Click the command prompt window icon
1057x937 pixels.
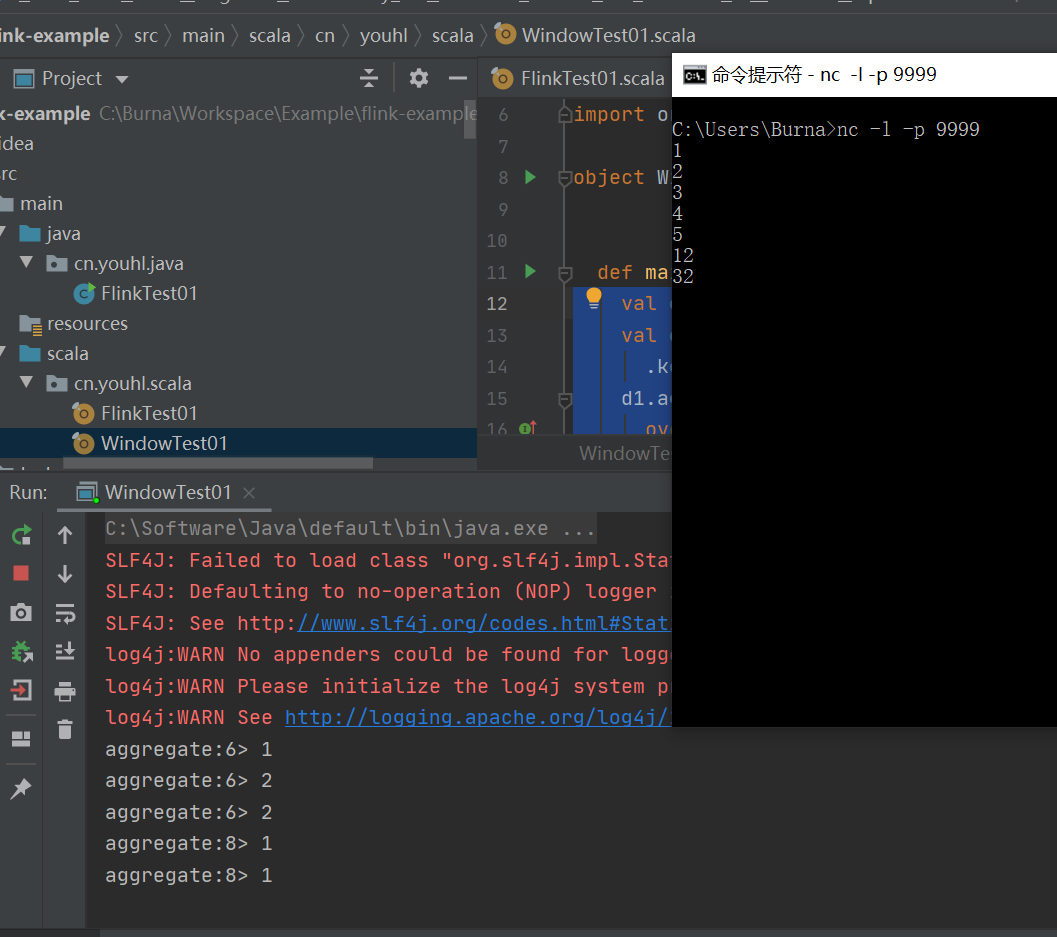coord(694,75)
